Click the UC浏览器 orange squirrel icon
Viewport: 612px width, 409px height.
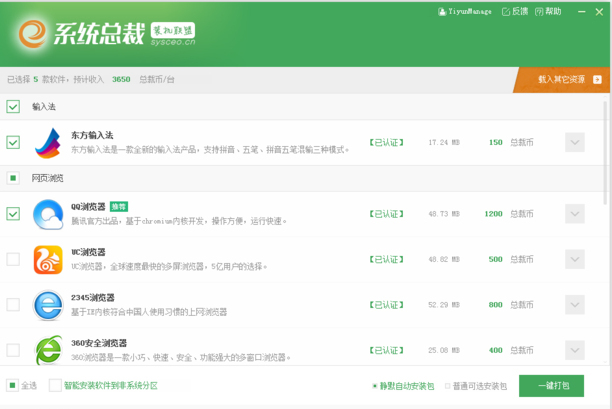click(x=48, y=260)
